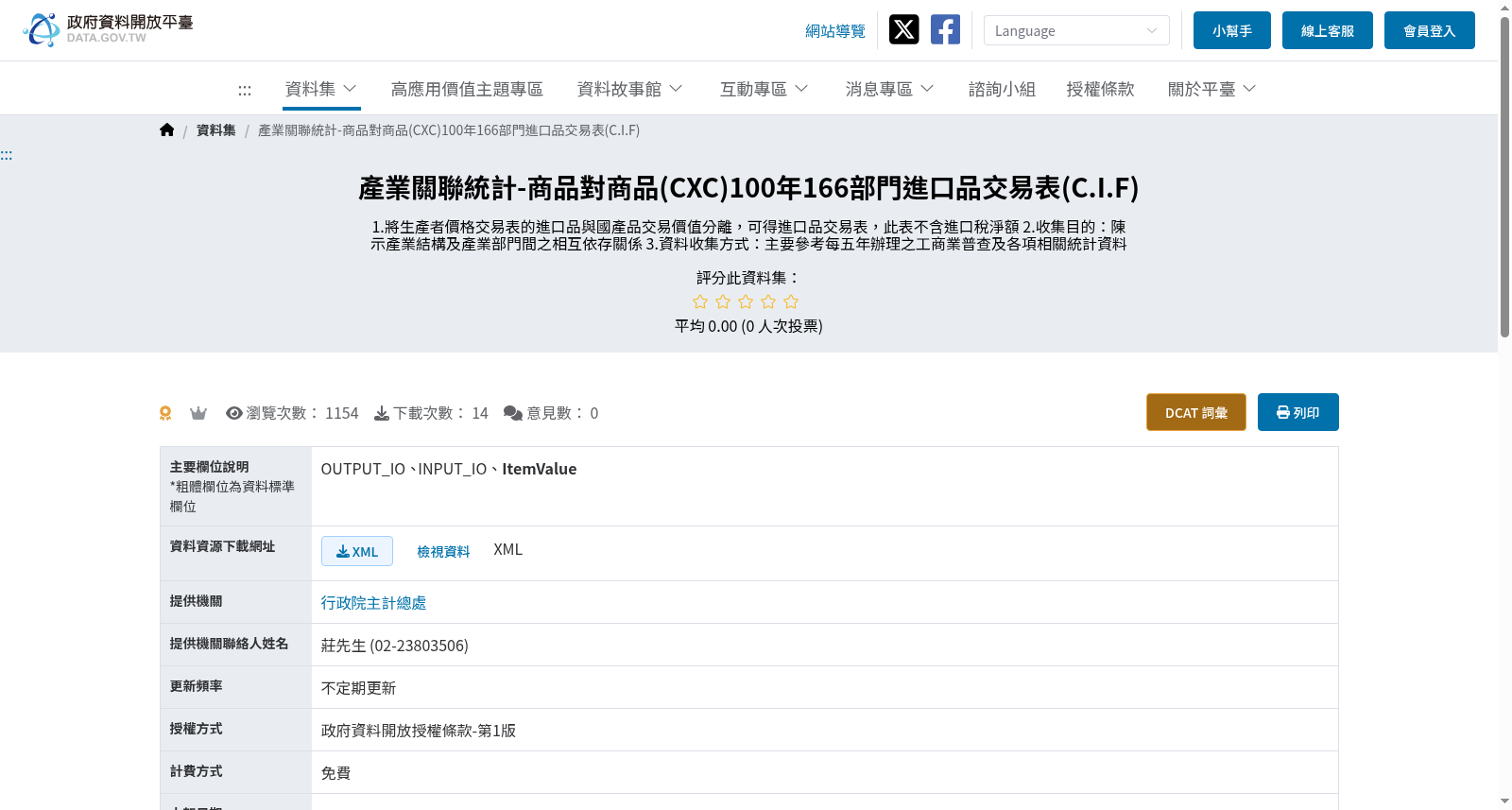The image size is (1512, 810).
Task: Open the Language dropdown
Action: coord(1076,30)
